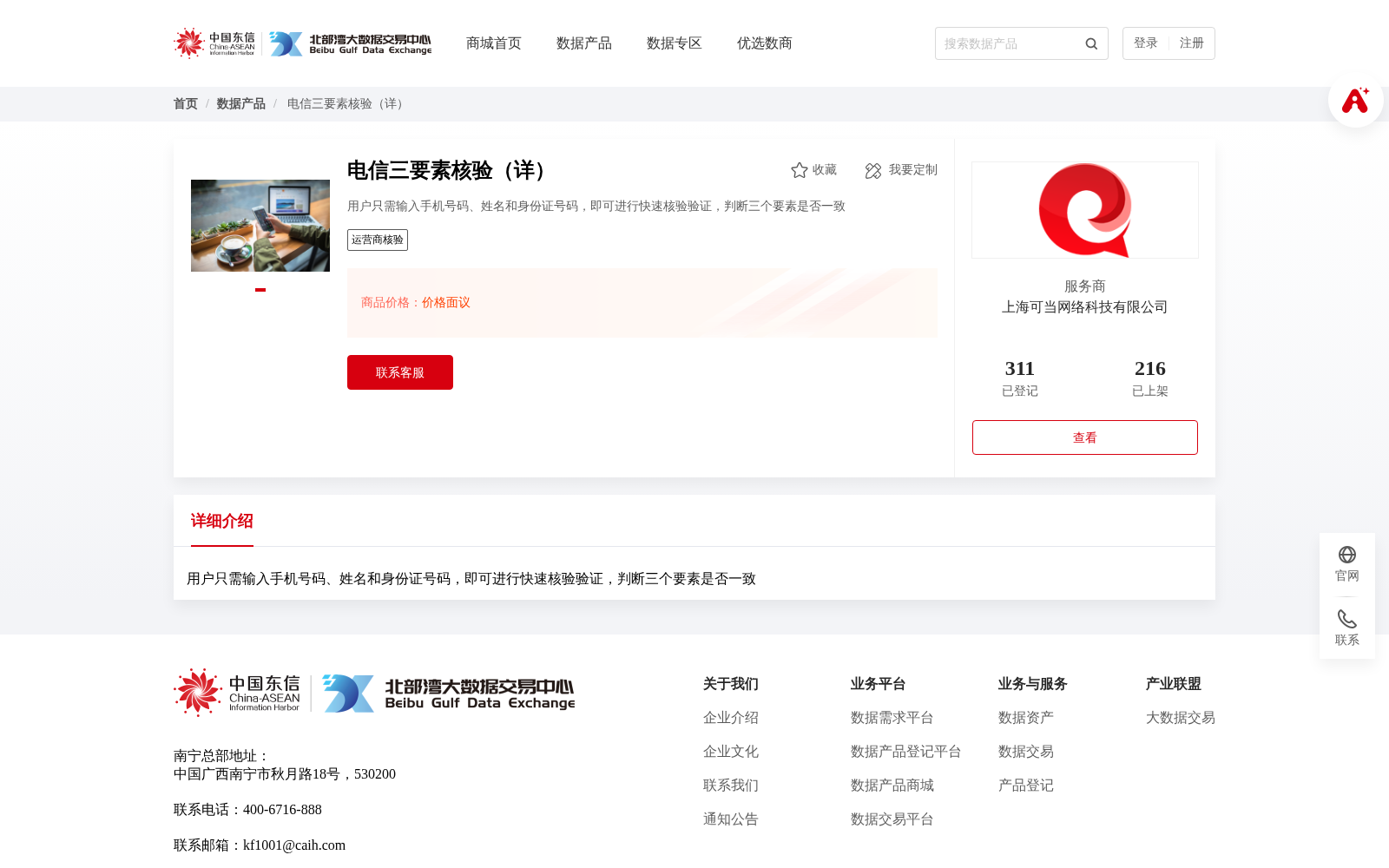Click the 价格面议 price text
This screenshot has width=1389, height=868.
coord(446,303)
